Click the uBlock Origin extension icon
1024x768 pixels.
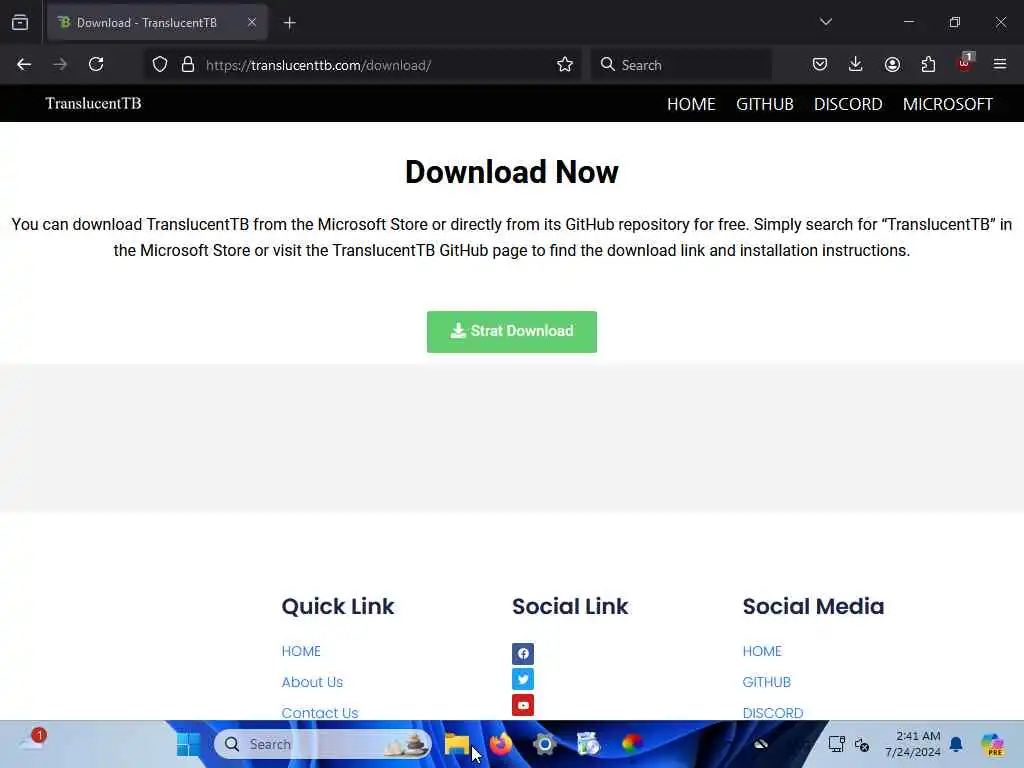965,63
